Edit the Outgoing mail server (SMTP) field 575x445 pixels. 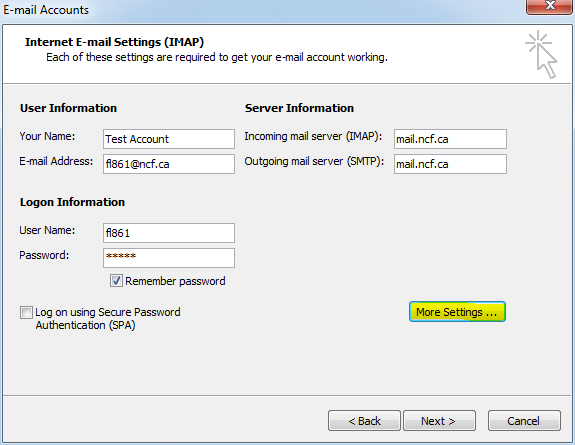(x=450, y=164)
